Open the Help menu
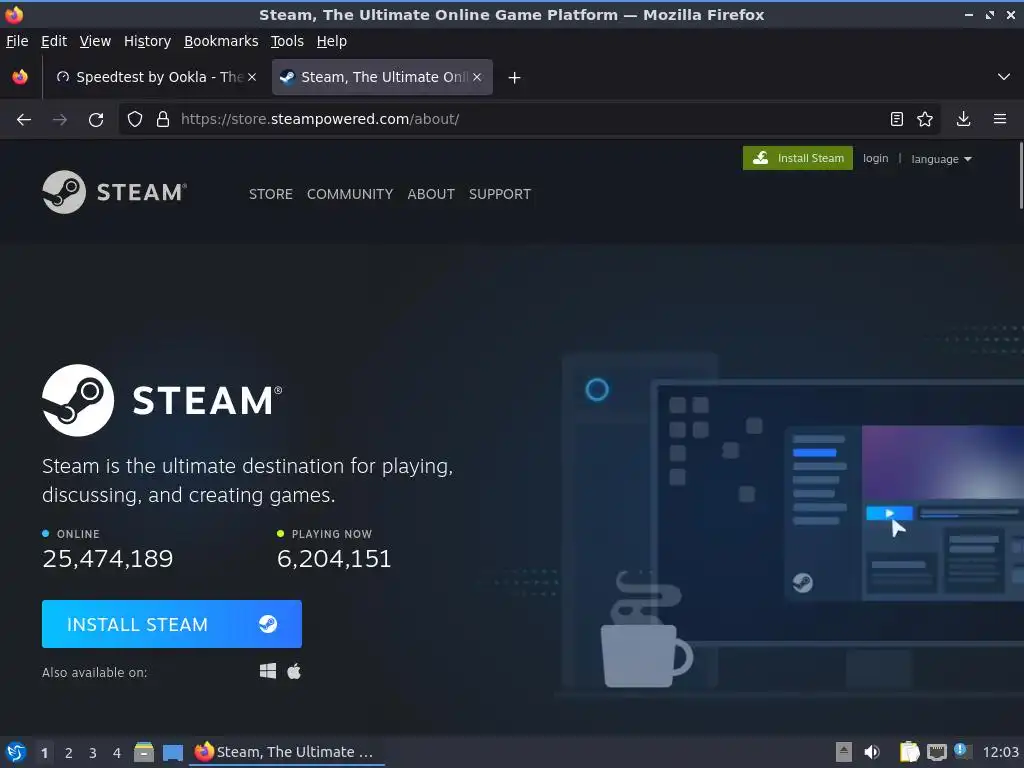 332,41
